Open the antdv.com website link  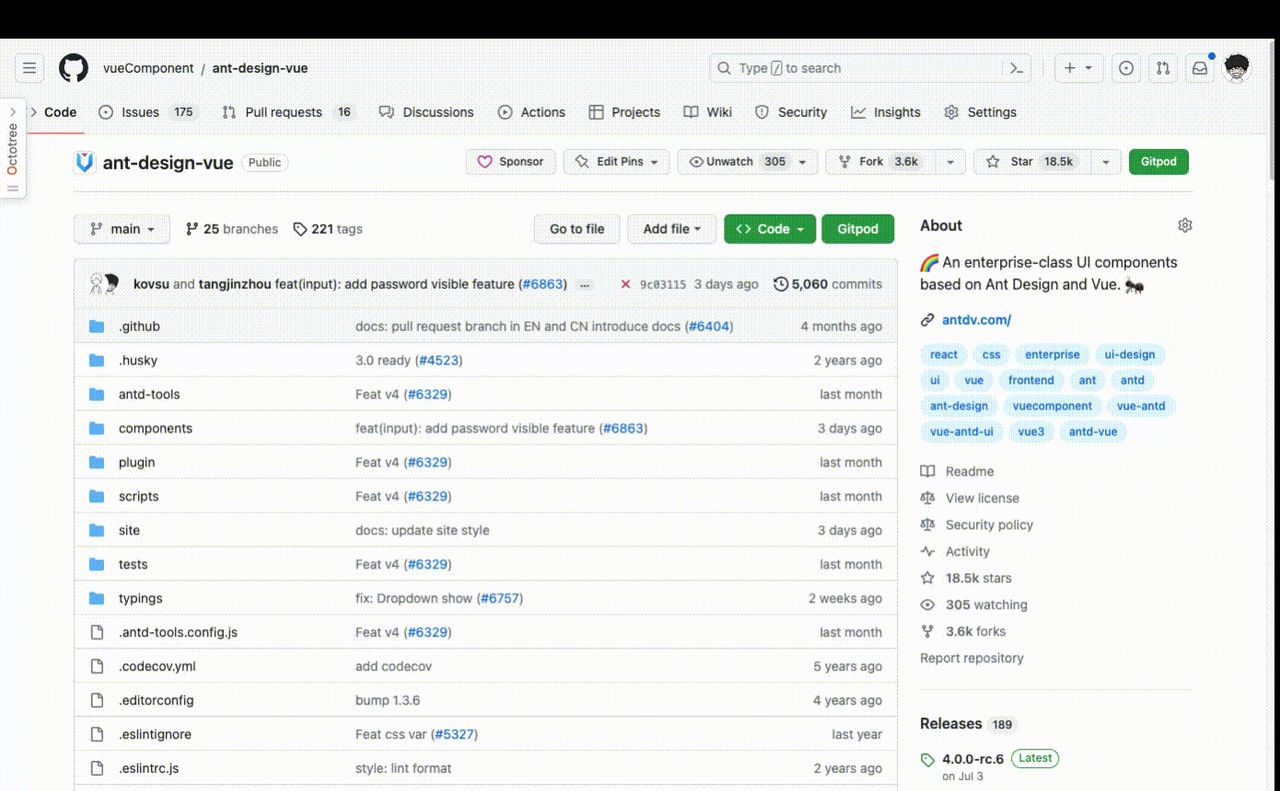click(976, 320)
